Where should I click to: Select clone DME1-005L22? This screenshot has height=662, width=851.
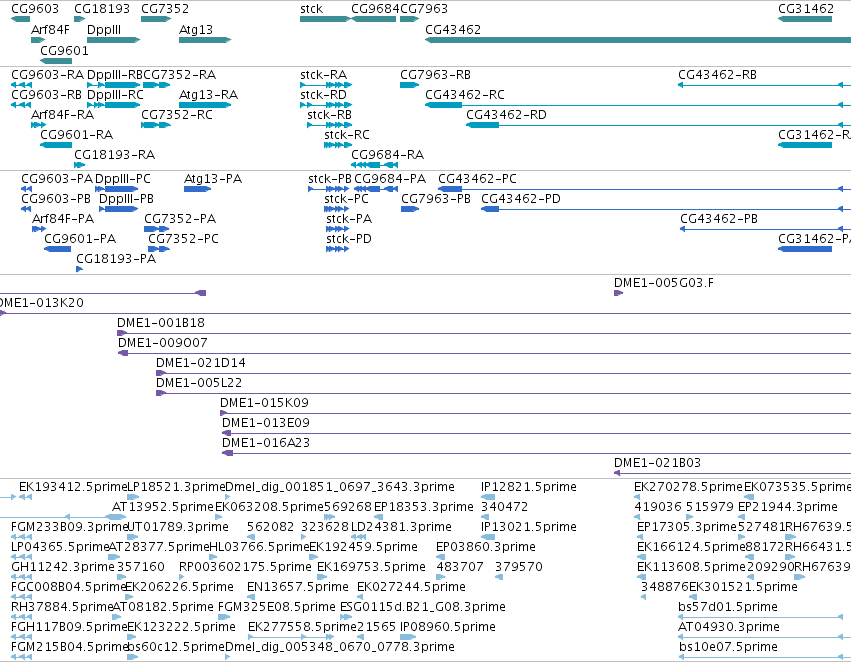coord(503,393)
